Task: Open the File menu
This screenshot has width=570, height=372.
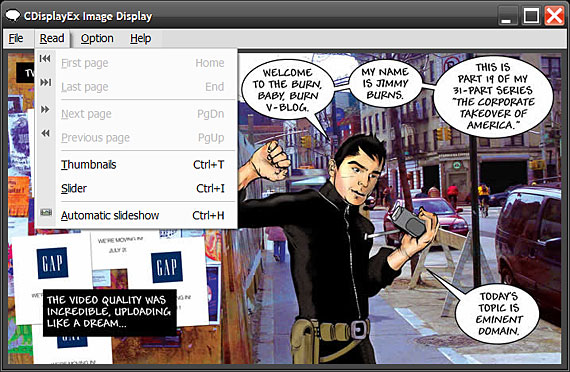Action: click(x=16, y=38)
